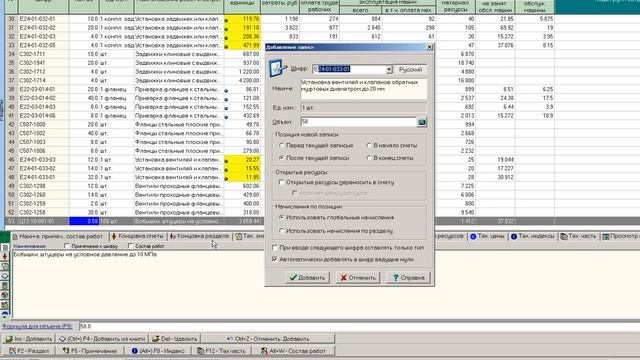The height and width of the screenshot is (360, 640).
Task: Click the Русский language button
Action: [410, 69]
